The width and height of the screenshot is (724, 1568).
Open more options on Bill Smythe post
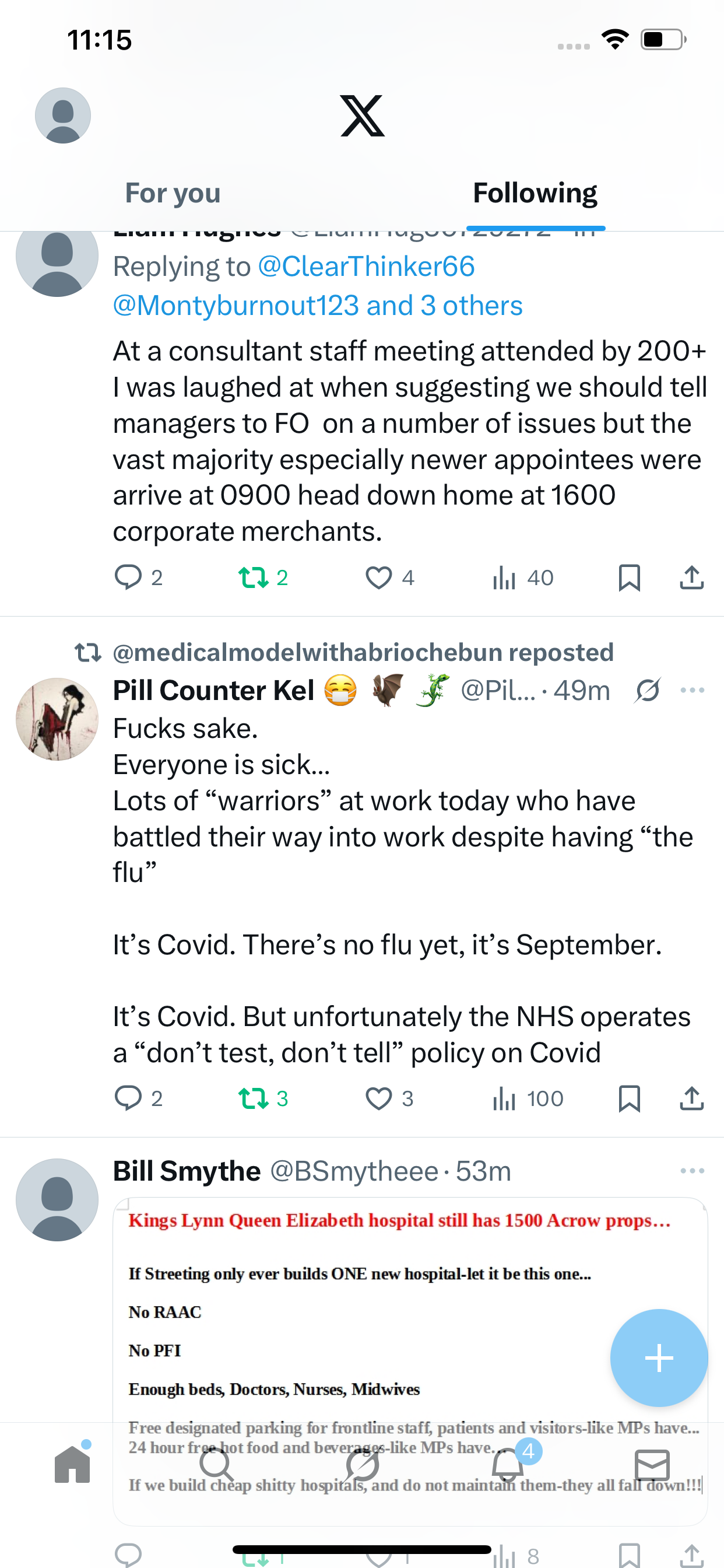693,1171
